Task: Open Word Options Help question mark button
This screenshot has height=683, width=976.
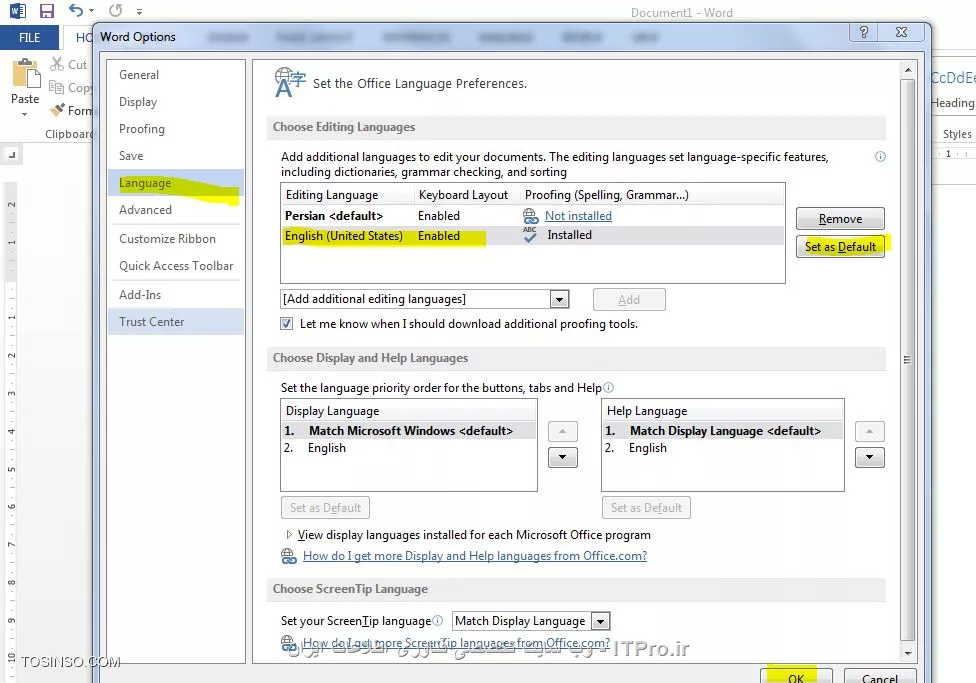Action: coord(863,32)
